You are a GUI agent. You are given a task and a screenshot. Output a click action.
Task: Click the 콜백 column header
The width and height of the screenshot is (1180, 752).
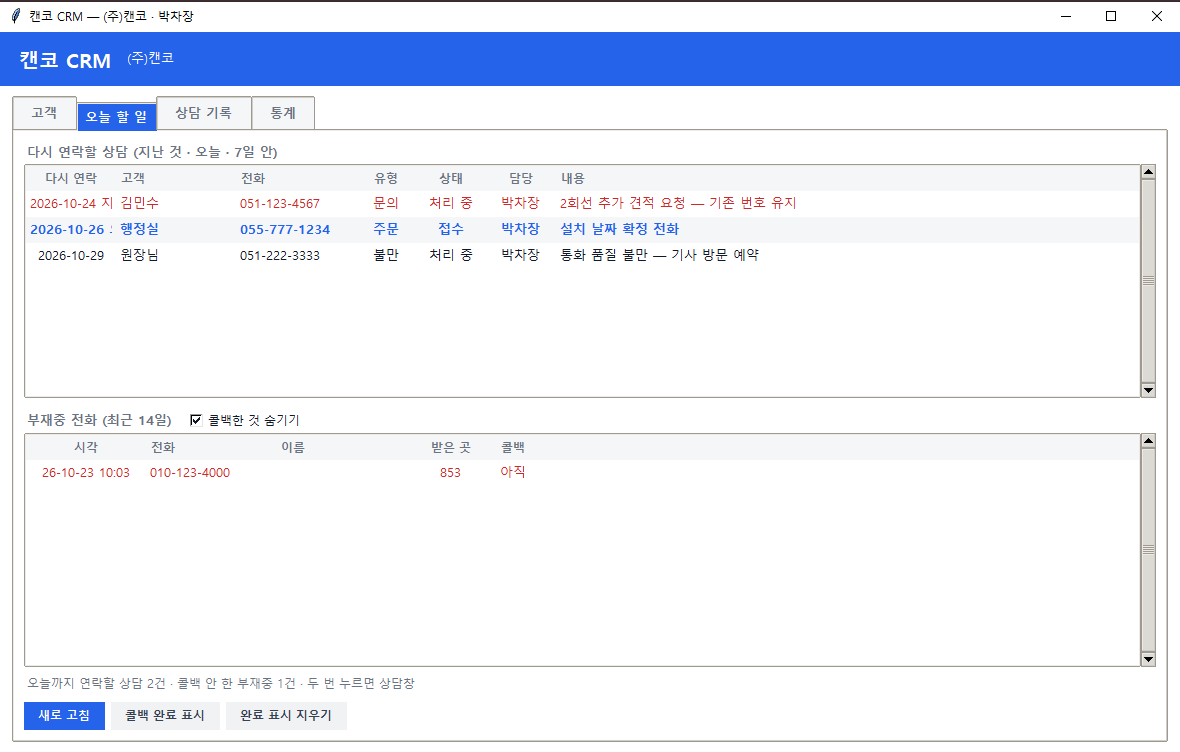point(512,447)
